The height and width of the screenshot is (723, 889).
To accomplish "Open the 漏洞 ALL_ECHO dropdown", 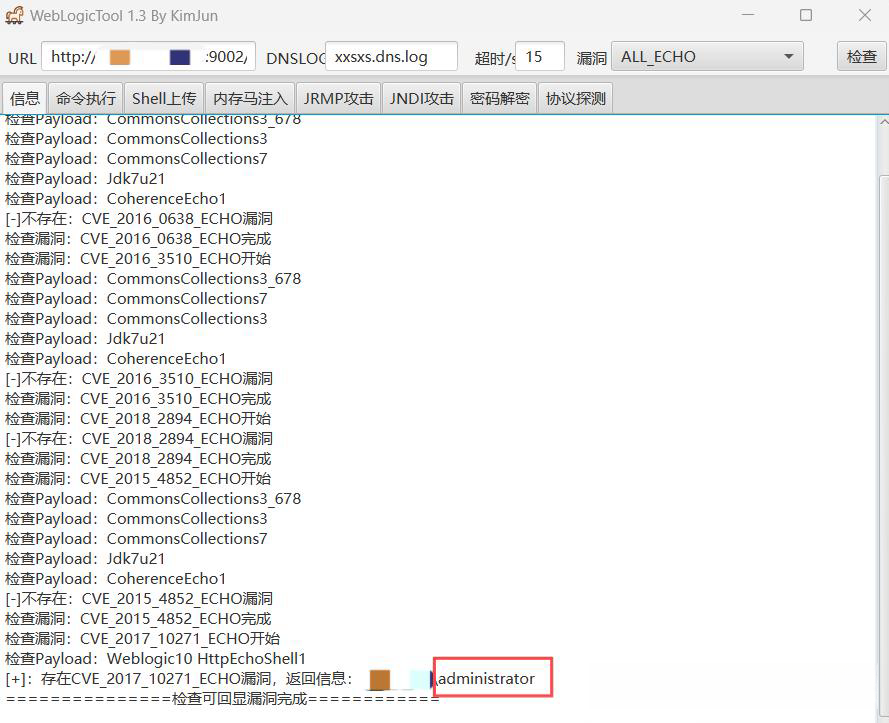I will click(x=707, y=56).
